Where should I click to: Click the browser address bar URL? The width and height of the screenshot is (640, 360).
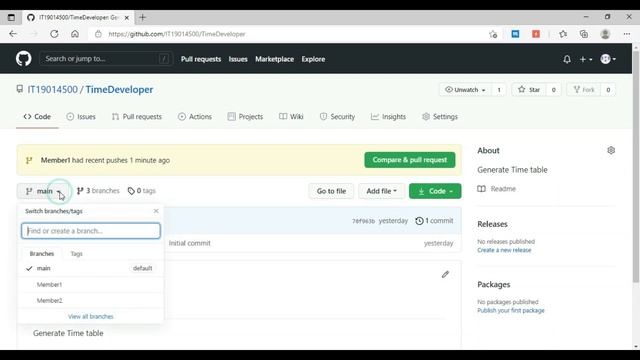(x=177, y=34)
